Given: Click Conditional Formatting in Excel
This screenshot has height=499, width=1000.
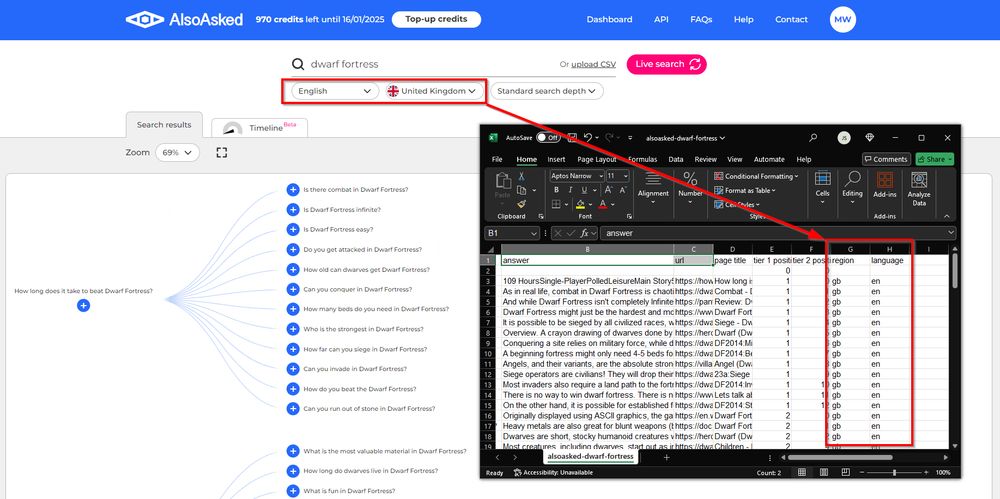Looking at the screenshot, I should coord(756,176).
